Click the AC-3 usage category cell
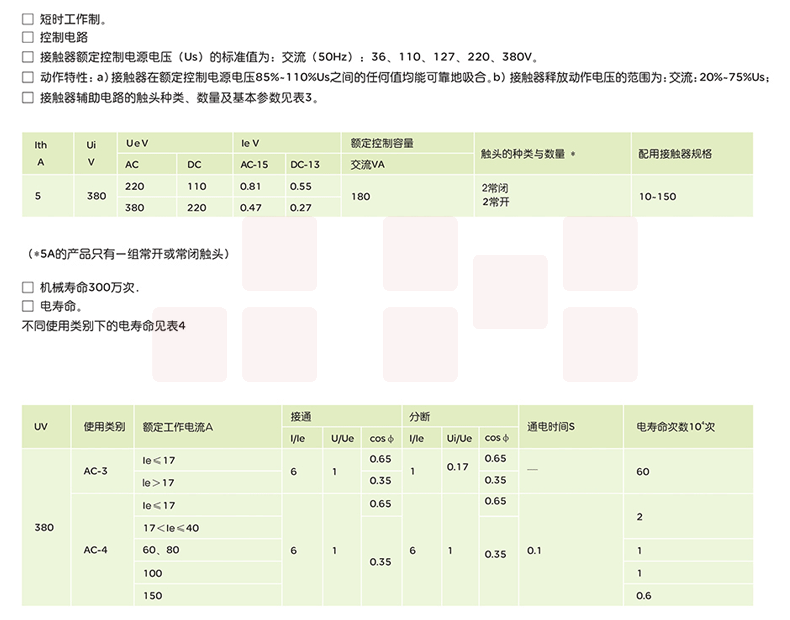This screenshot has width=790, height=620. pyautogui.click(x=97, y=470)
